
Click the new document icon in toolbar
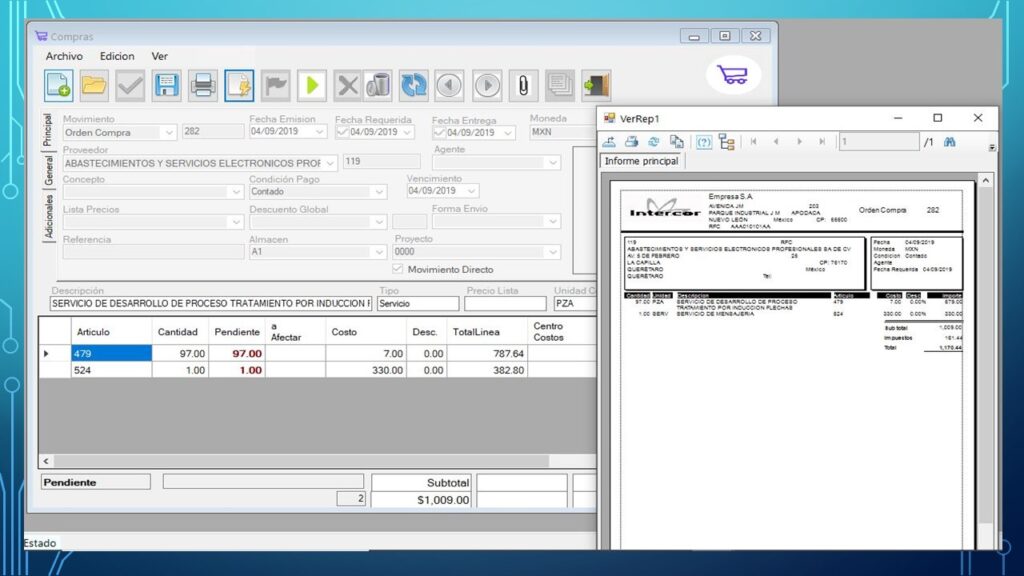(59, 86)
